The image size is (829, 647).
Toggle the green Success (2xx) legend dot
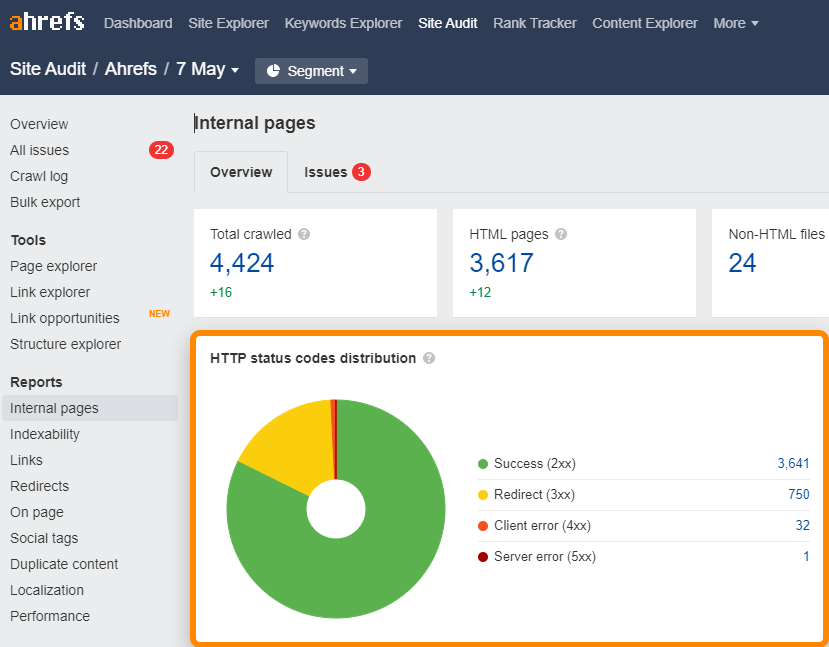pos(483,464)
